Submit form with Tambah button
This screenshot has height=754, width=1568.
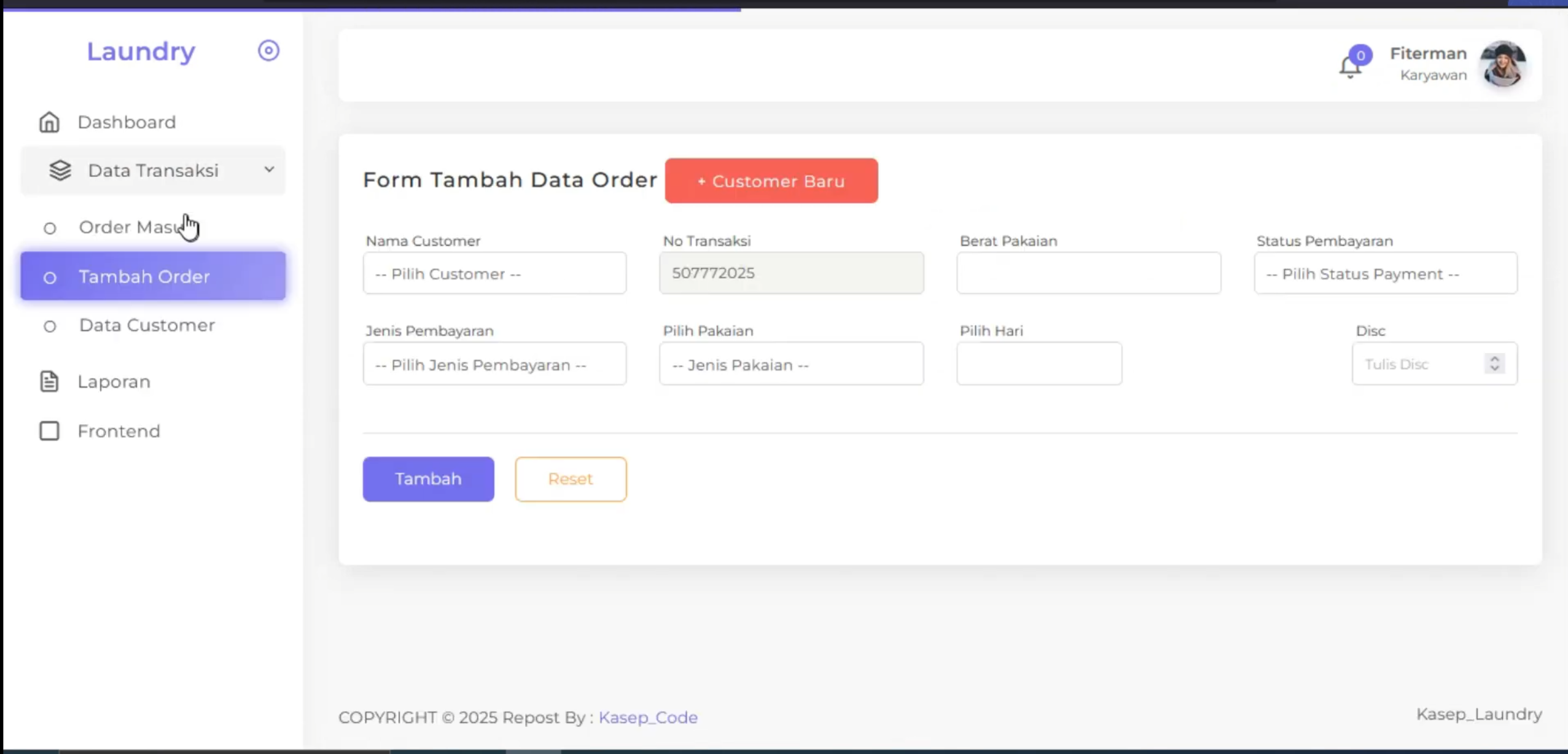pyautogui.click(x=428, y=479)
